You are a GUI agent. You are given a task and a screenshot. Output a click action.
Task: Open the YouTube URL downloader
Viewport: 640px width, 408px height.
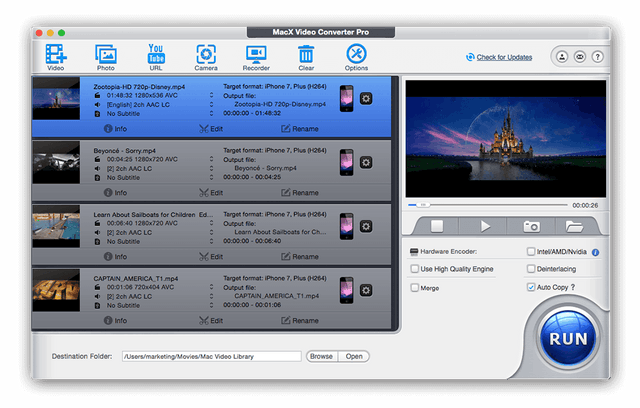point(156,56)
